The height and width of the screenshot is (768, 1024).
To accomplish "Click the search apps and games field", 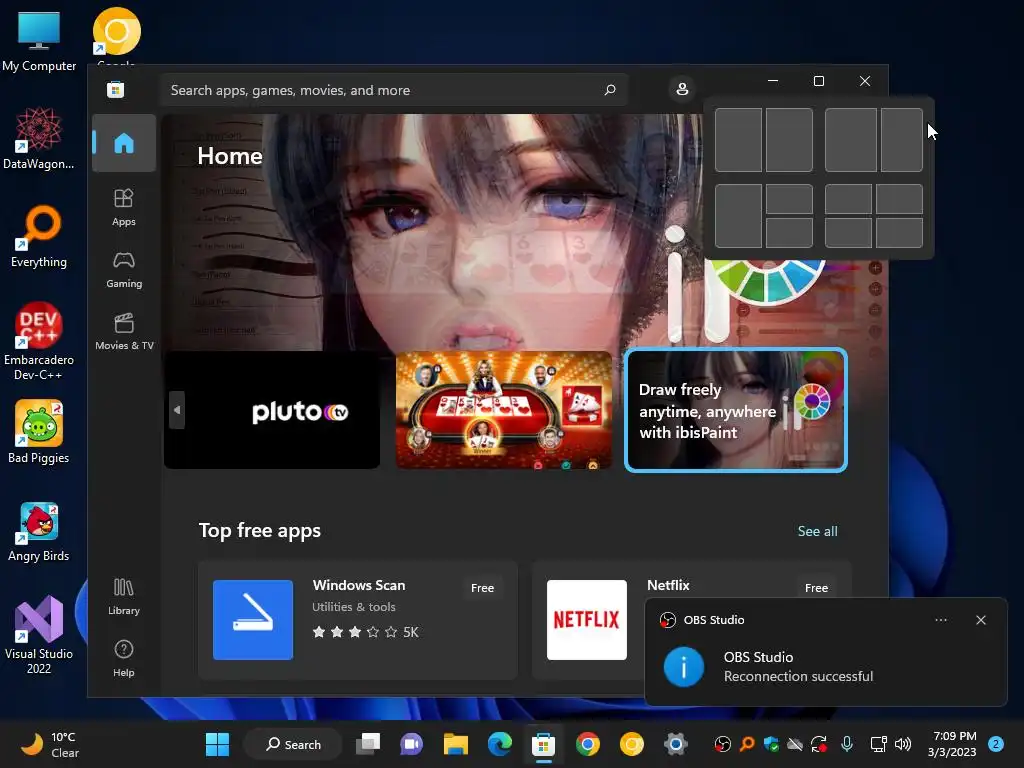I will 394,90.
